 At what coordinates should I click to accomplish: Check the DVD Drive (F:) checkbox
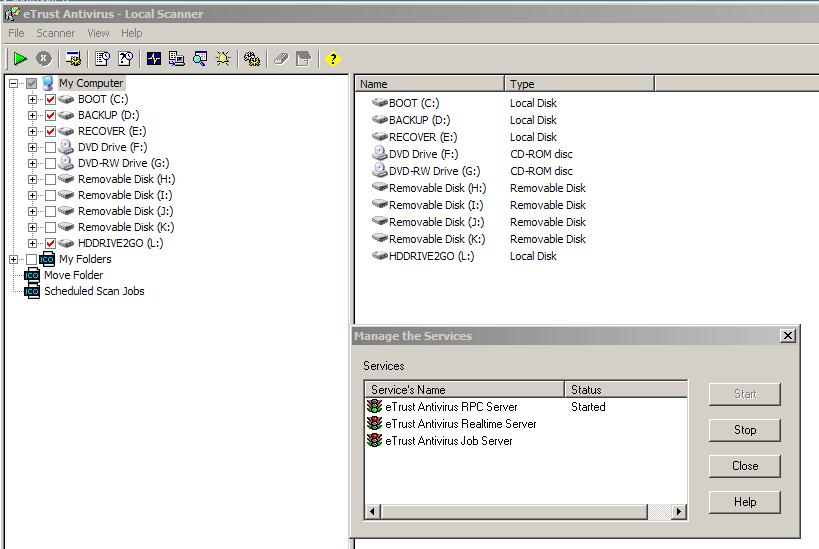50,148
